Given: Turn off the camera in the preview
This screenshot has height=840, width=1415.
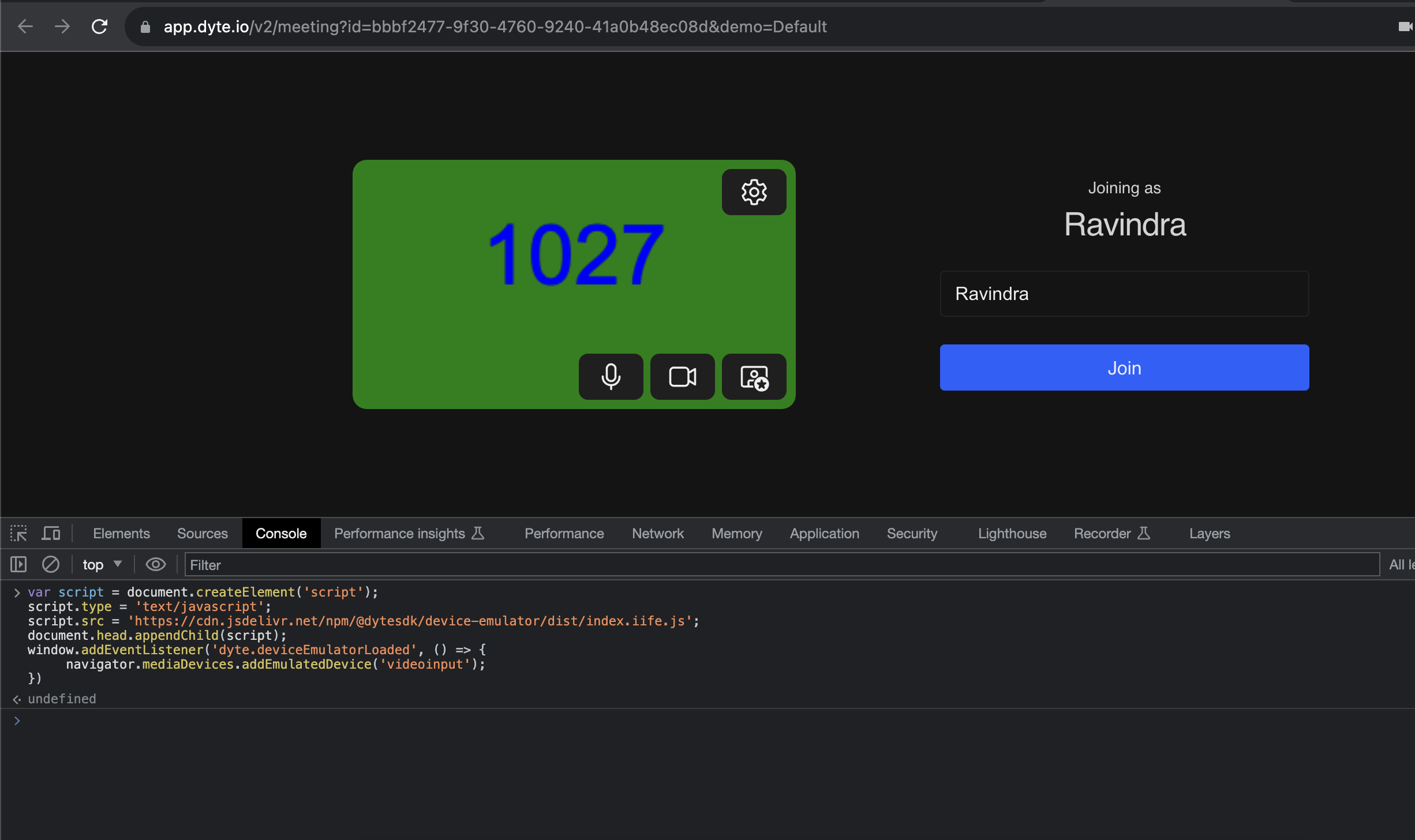Looking at the screenshot, I should pos(682,377).
